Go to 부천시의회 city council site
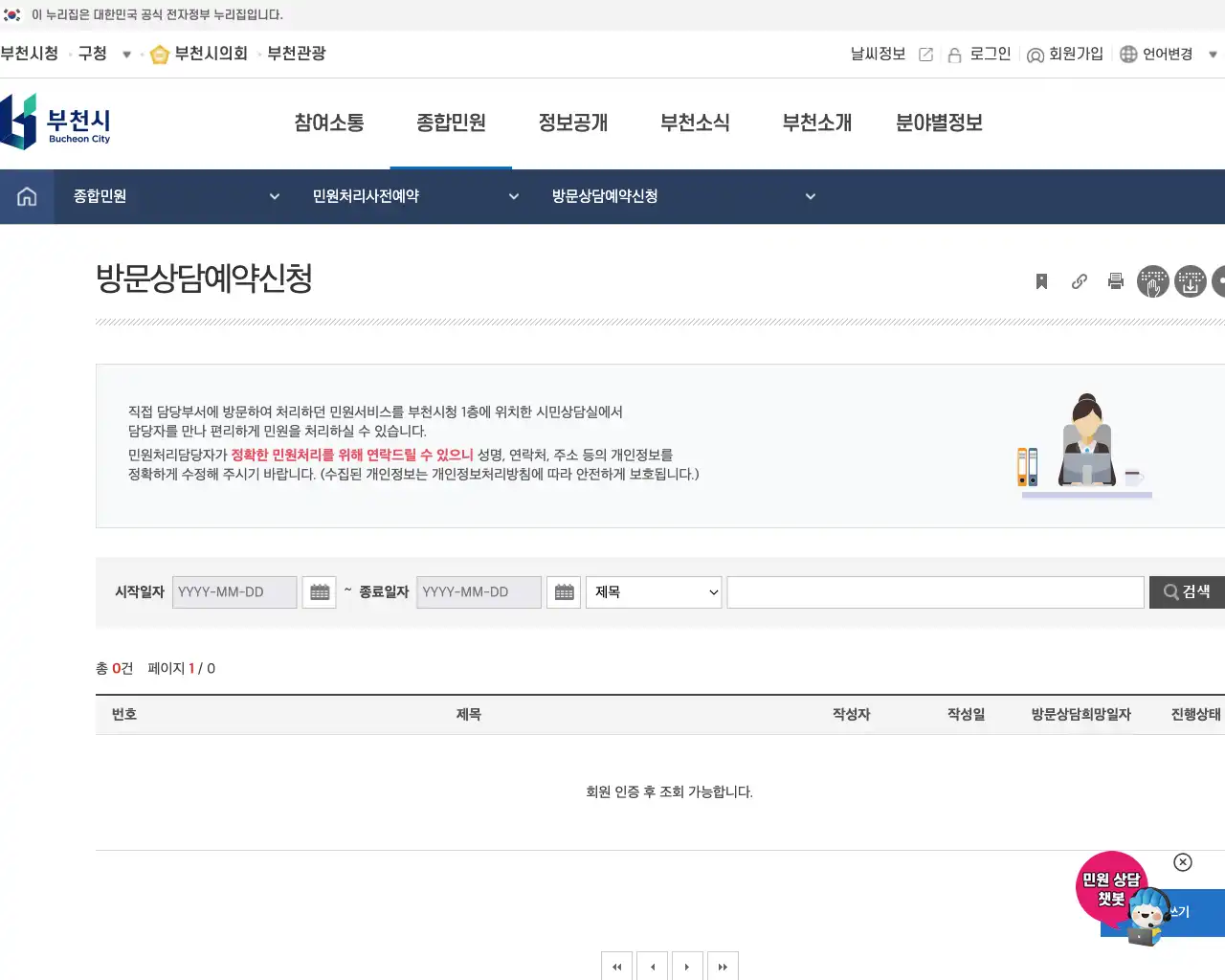This screenshot has width=1225, height=980. [x=200, y=54]
